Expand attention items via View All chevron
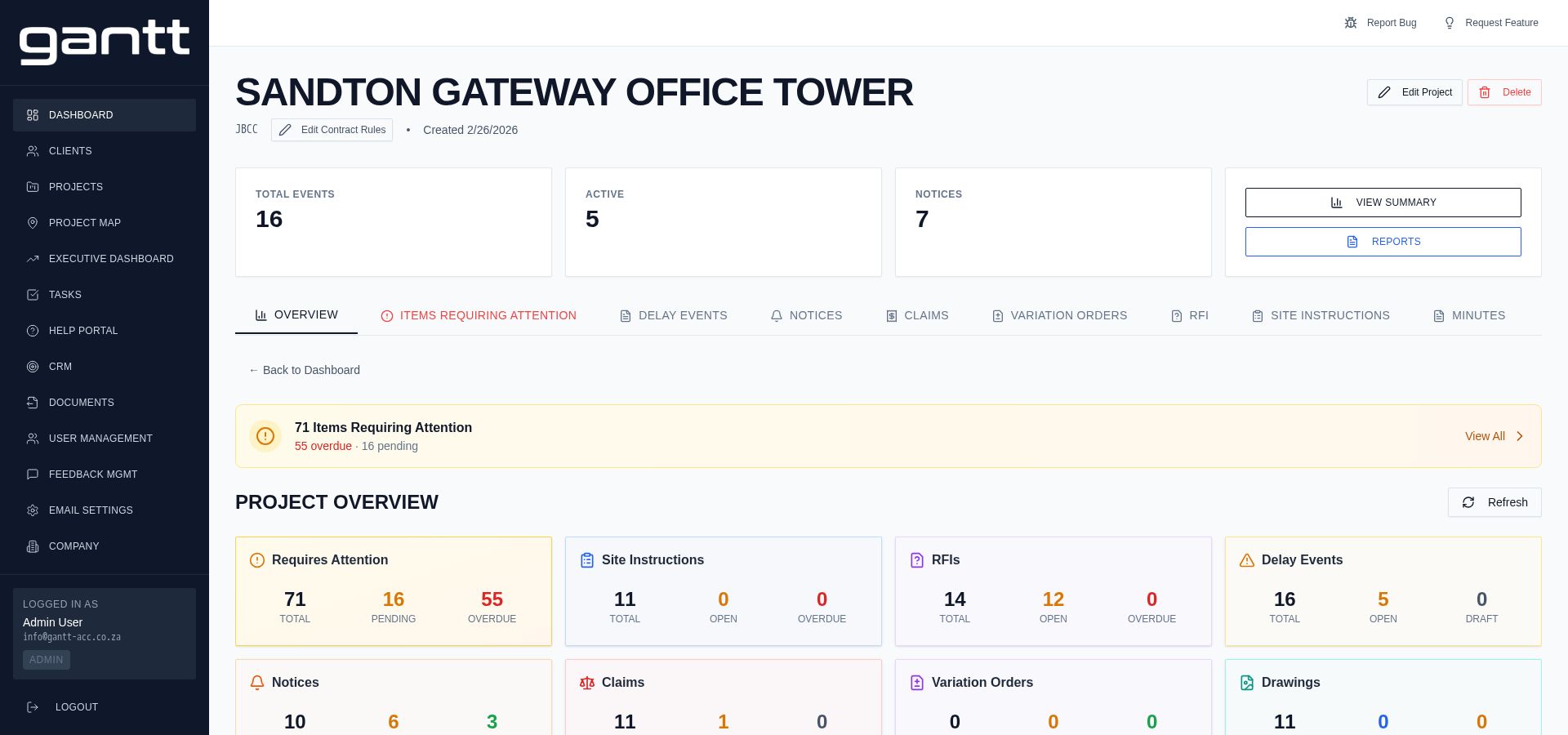The width and height of the screenshot is (1568, 735). point(1520,436)
